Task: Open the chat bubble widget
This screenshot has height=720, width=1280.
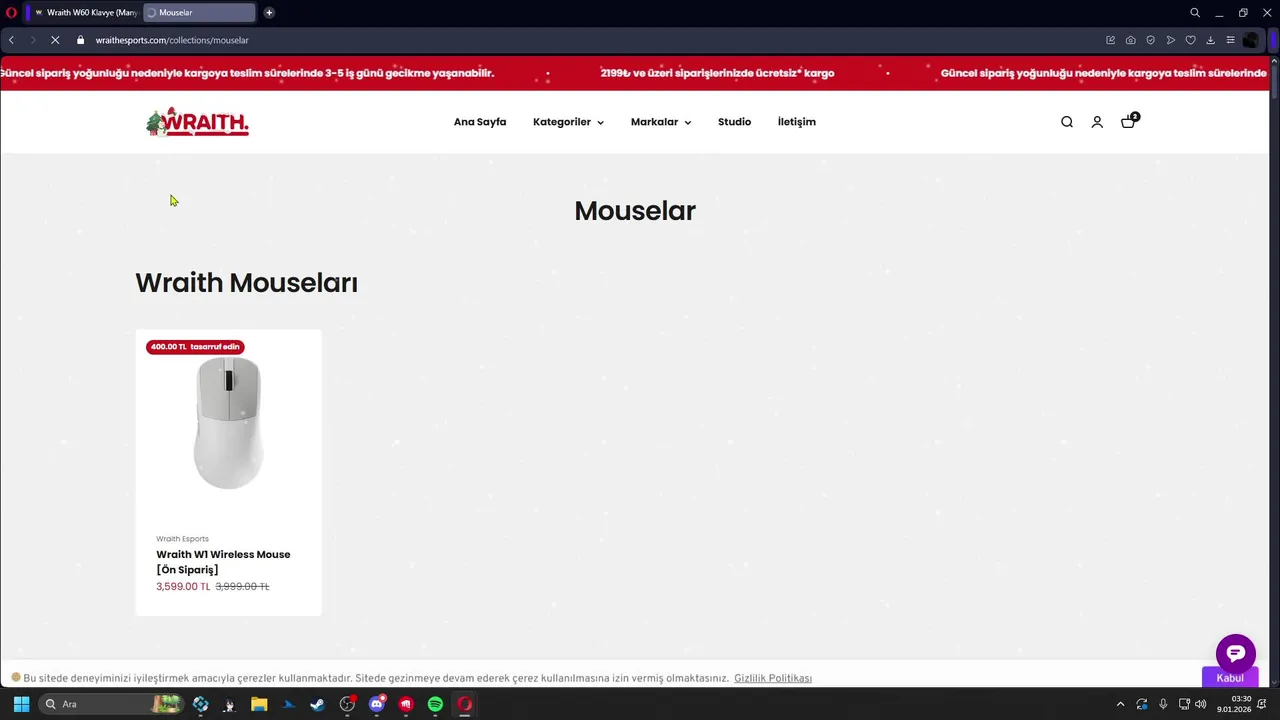Action: (1236, 653)
